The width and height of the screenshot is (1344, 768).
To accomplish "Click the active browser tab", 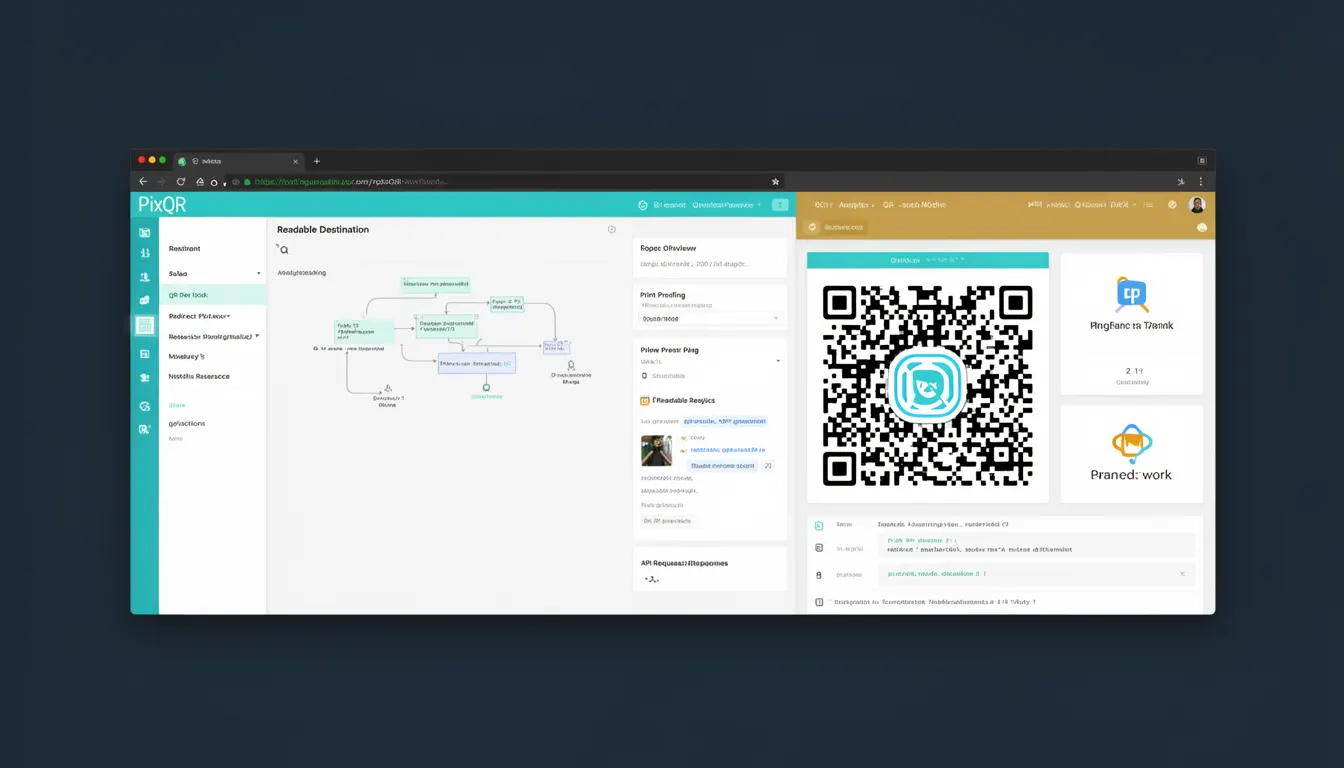I will [238, 161].
